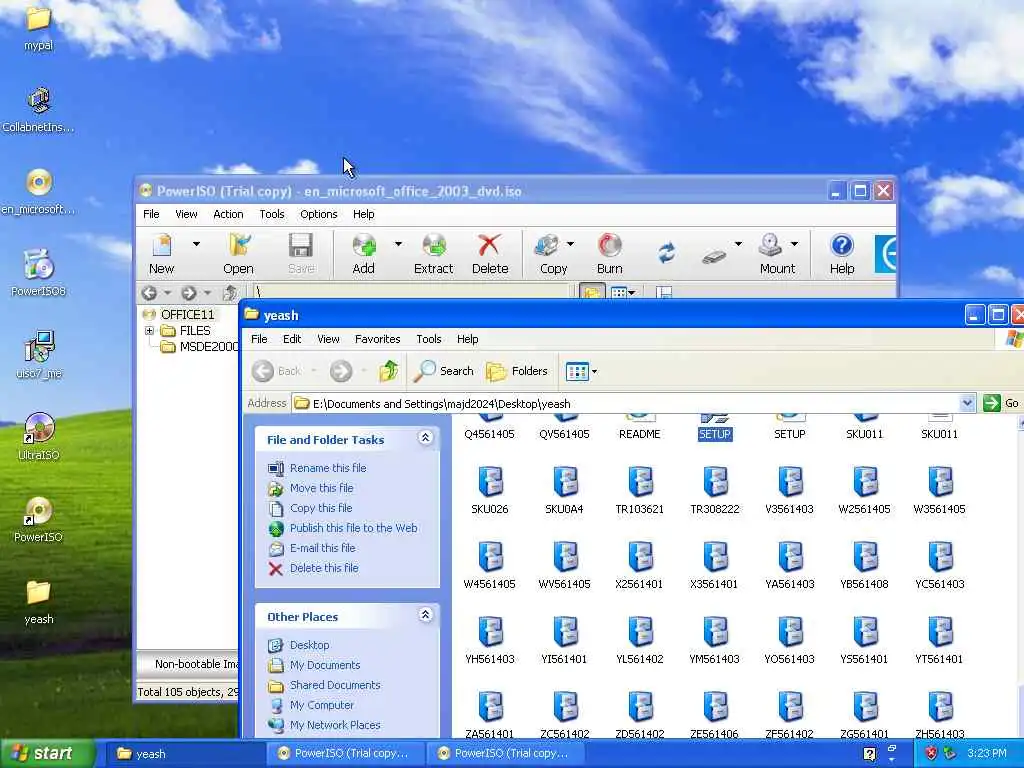The width and height of the screenshot is (1024, 768).
Task: Open the Favorites menu in yeash window
Action: 377,339
